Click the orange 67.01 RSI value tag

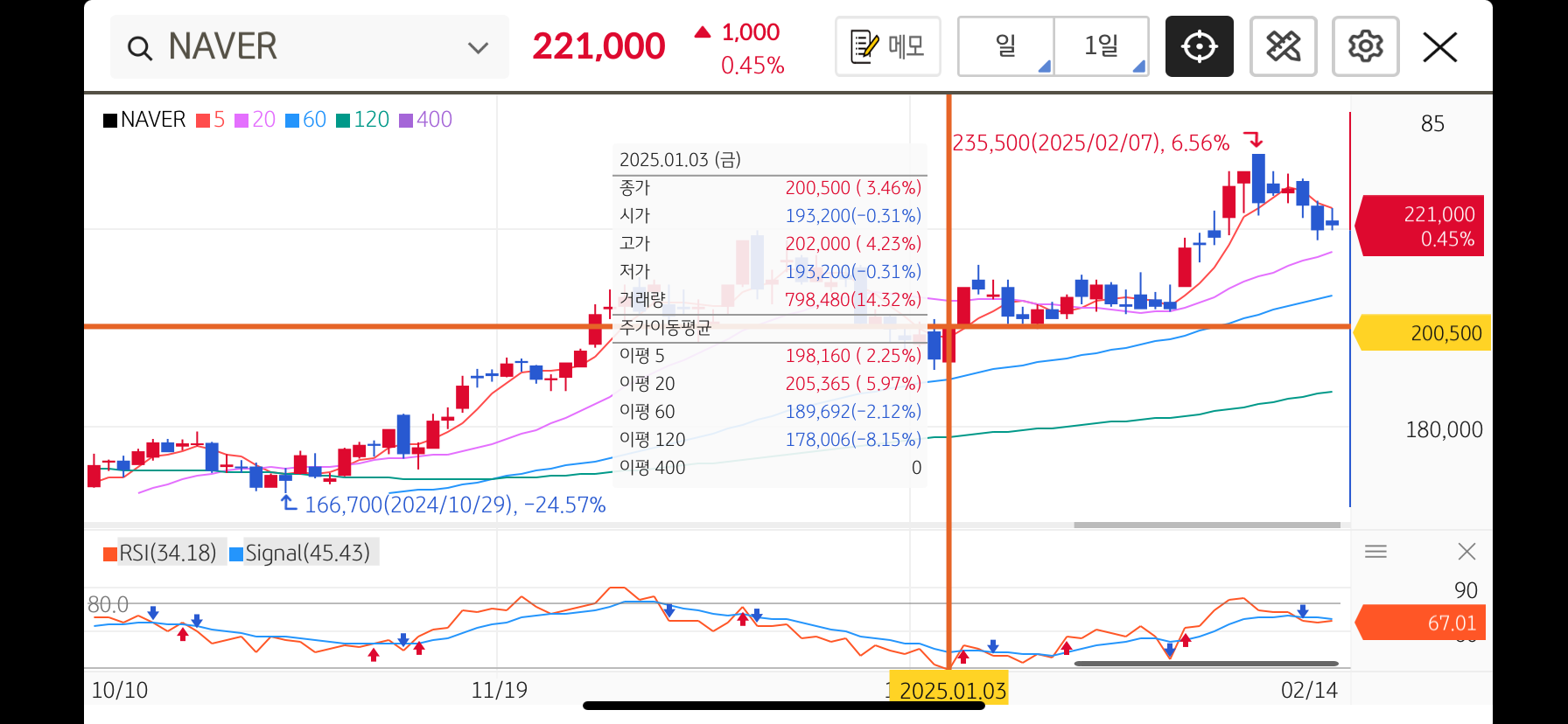click(x=1420, y=623)
